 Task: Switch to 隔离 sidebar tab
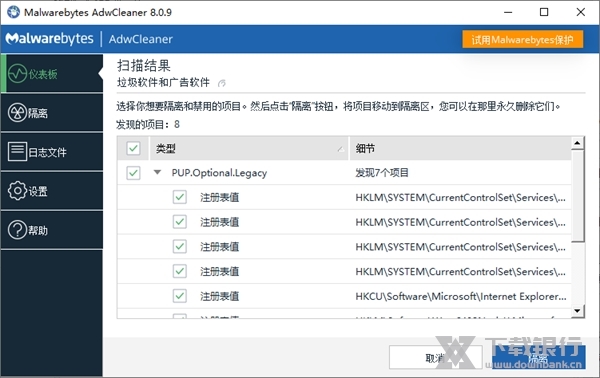pos(52,113)
